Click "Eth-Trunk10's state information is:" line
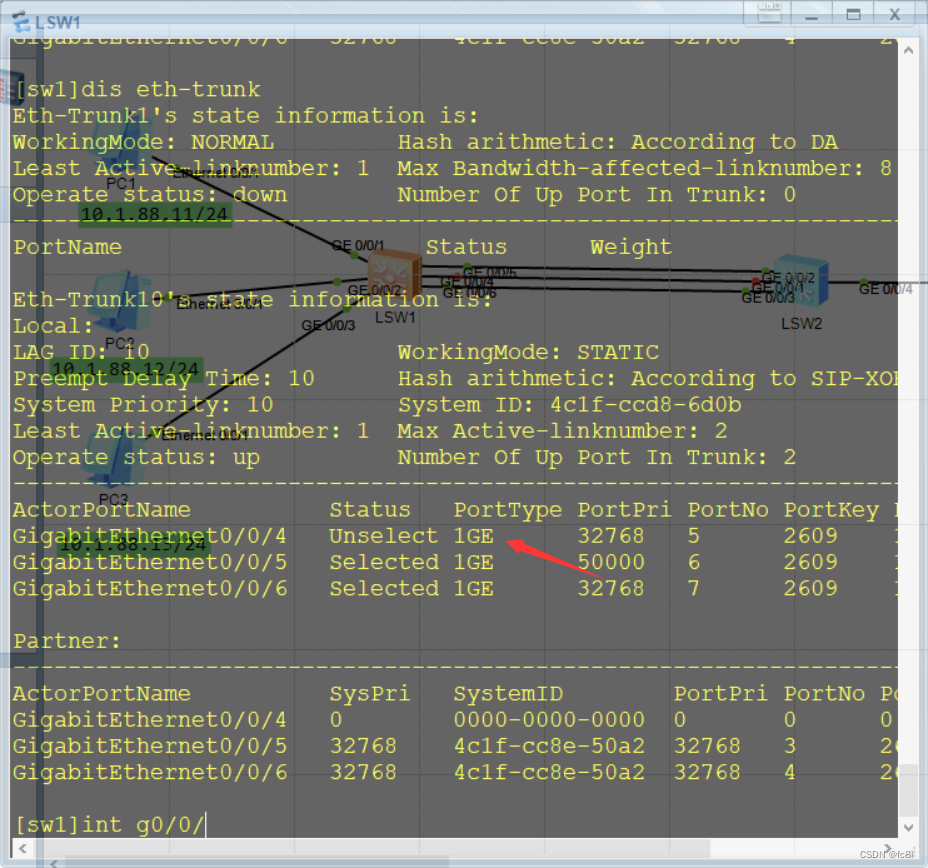 [x=253, y=299]
